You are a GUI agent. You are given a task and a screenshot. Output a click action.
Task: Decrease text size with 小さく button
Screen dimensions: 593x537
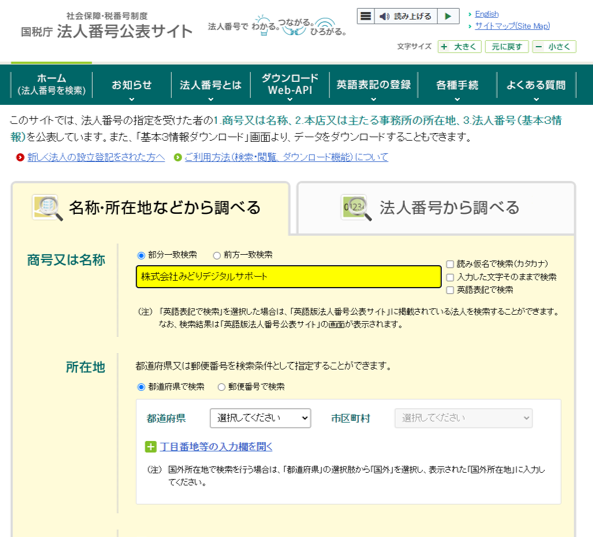554,47
